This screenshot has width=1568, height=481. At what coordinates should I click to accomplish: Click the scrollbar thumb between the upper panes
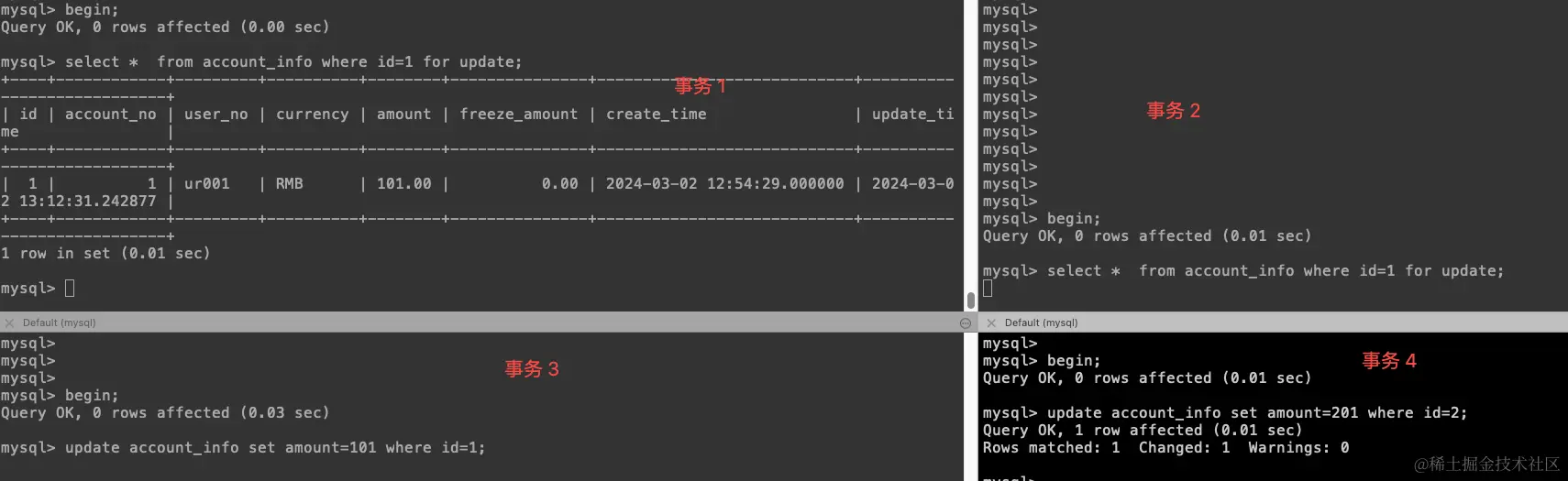coord(971,300)
